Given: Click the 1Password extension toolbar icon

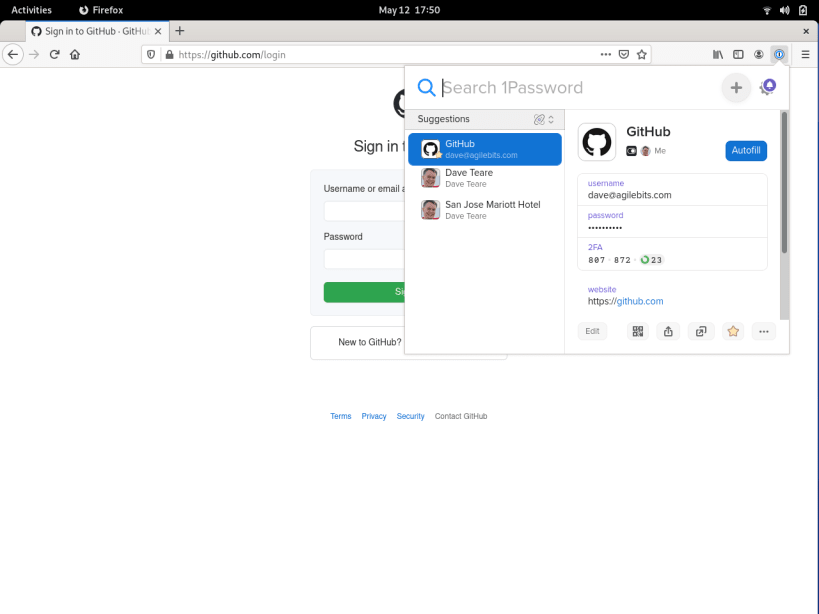Looking at the screenshot, I should [x=779, y=54].
